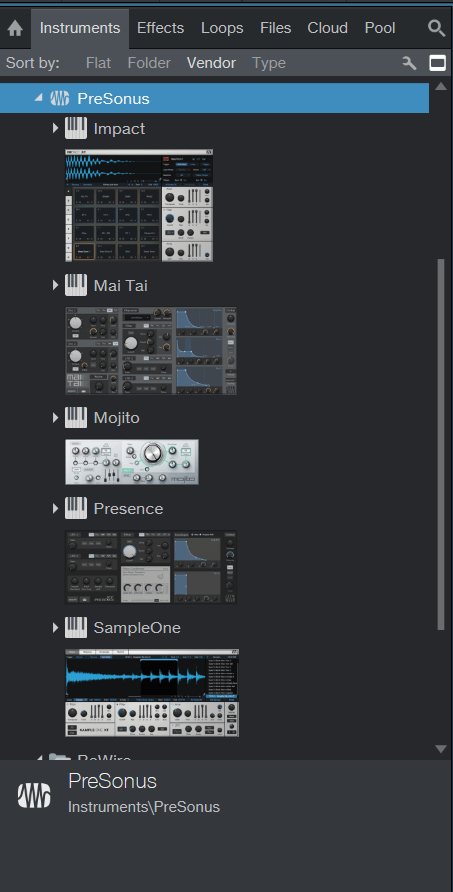Click the vertical scrollbar thumb

click(440, 444)
